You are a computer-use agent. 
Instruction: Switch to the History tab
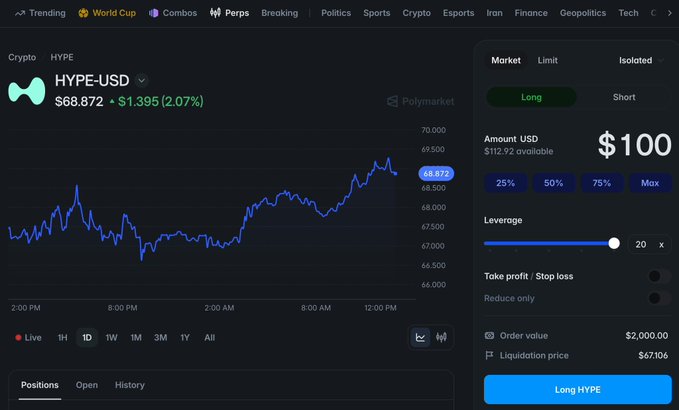tap(129, 385)
